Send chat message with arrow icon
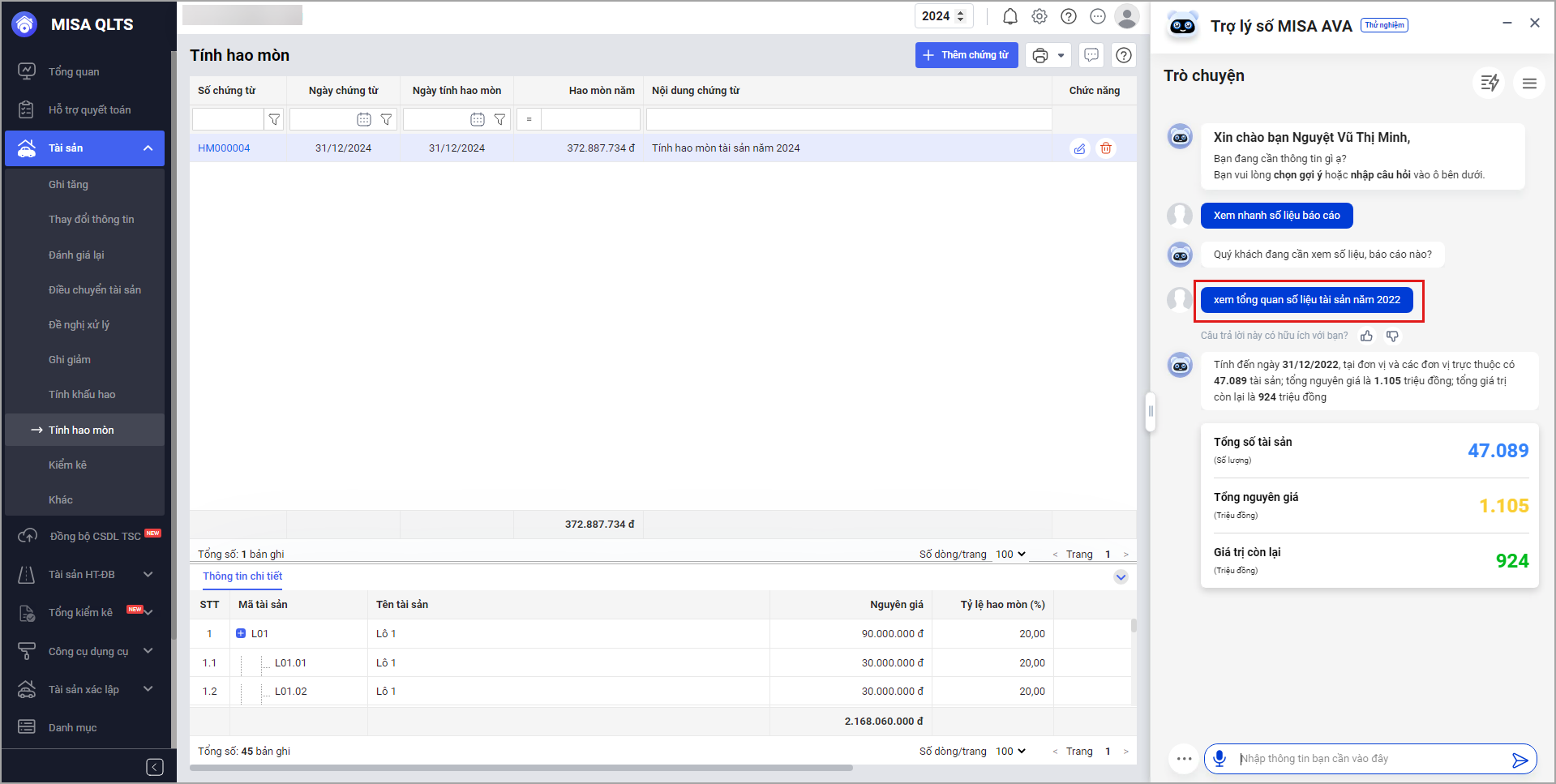Viewport: 1556px width, 784px height. tap(1520, 759)
